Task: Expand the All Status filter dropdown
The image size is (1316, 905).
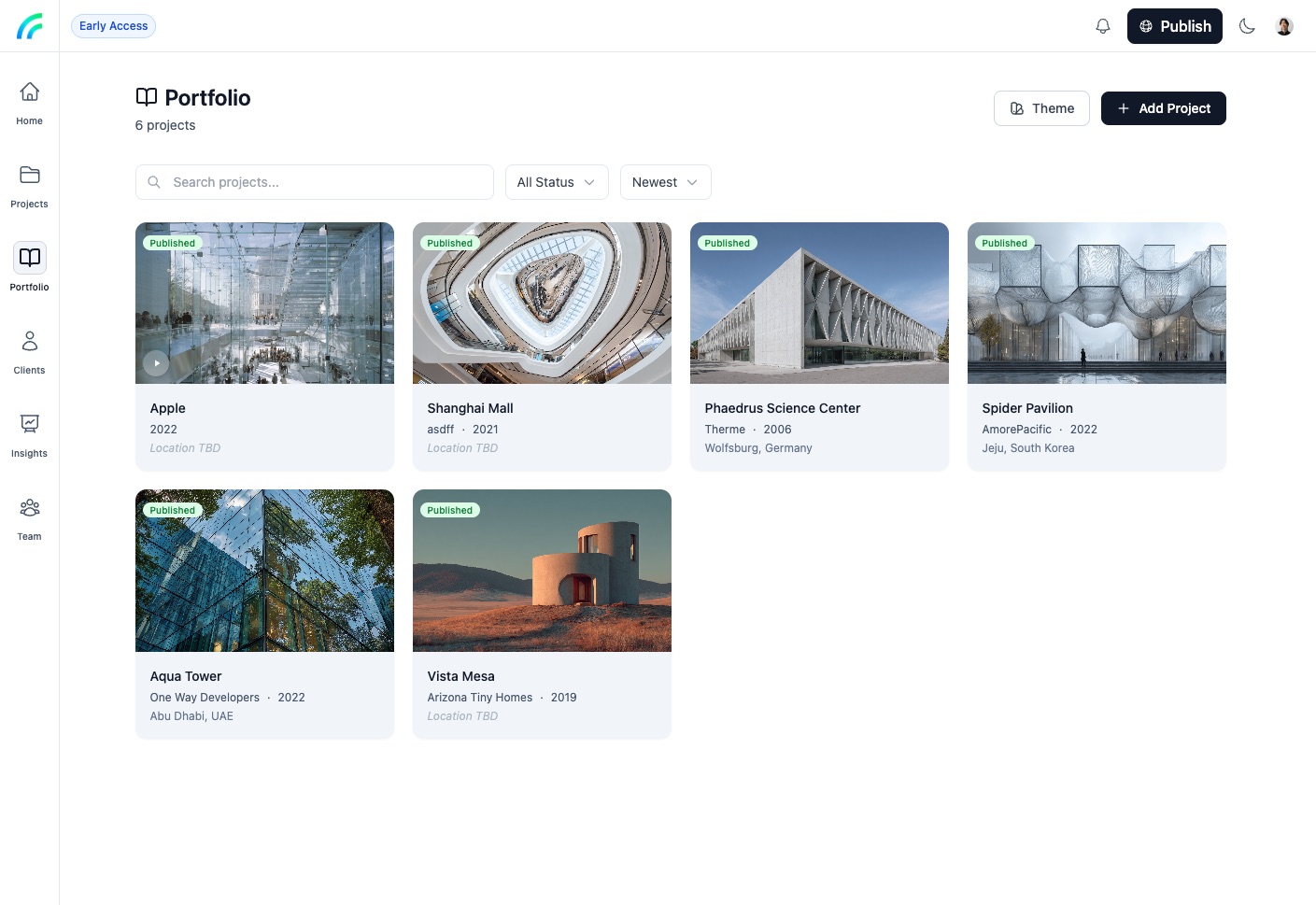Action: click(x=557, y=182)
